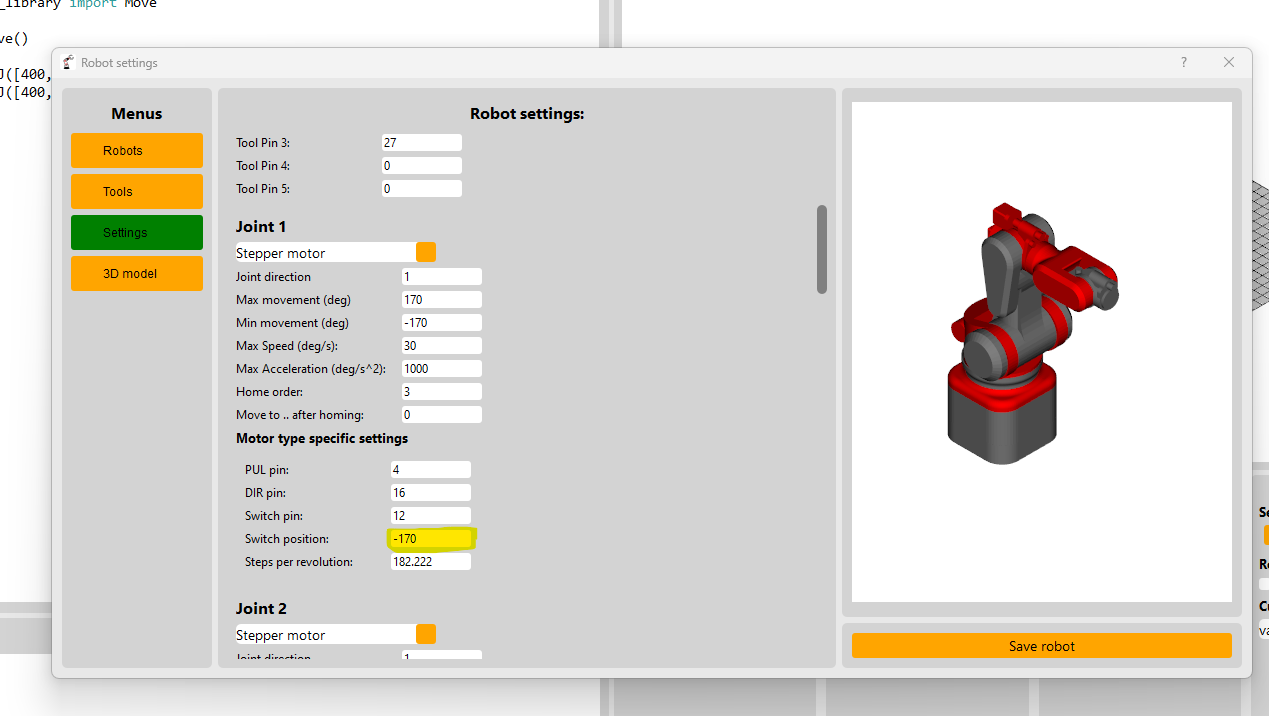This screenshot has height=716, width=1269.
Task: Click the robot icon in the title bar
Action: (68, 61)
